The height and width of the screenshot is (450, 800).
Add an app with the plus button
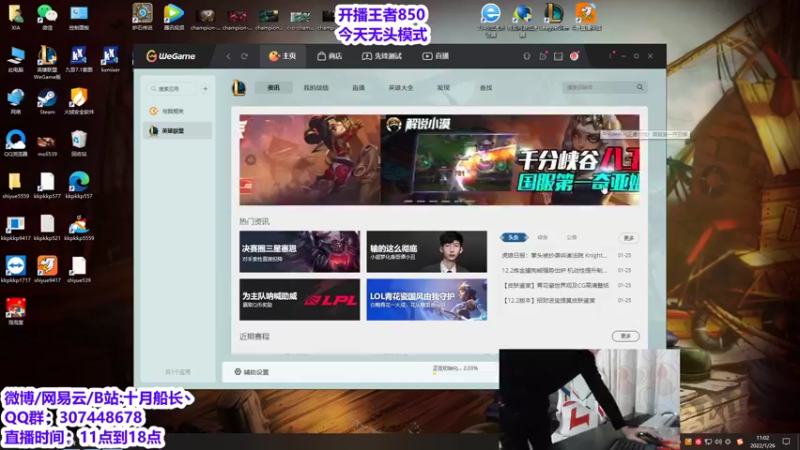coord(205,89)
